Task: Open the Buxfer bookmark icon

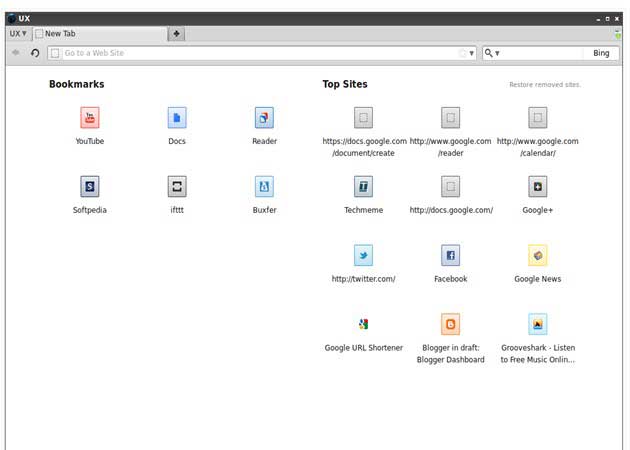Action: (x=264, y=187)
